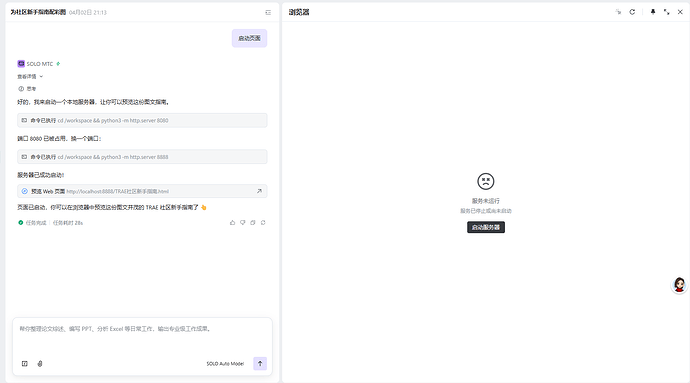
Task: Click the 思考 thinking label
Action: [31, 88]
